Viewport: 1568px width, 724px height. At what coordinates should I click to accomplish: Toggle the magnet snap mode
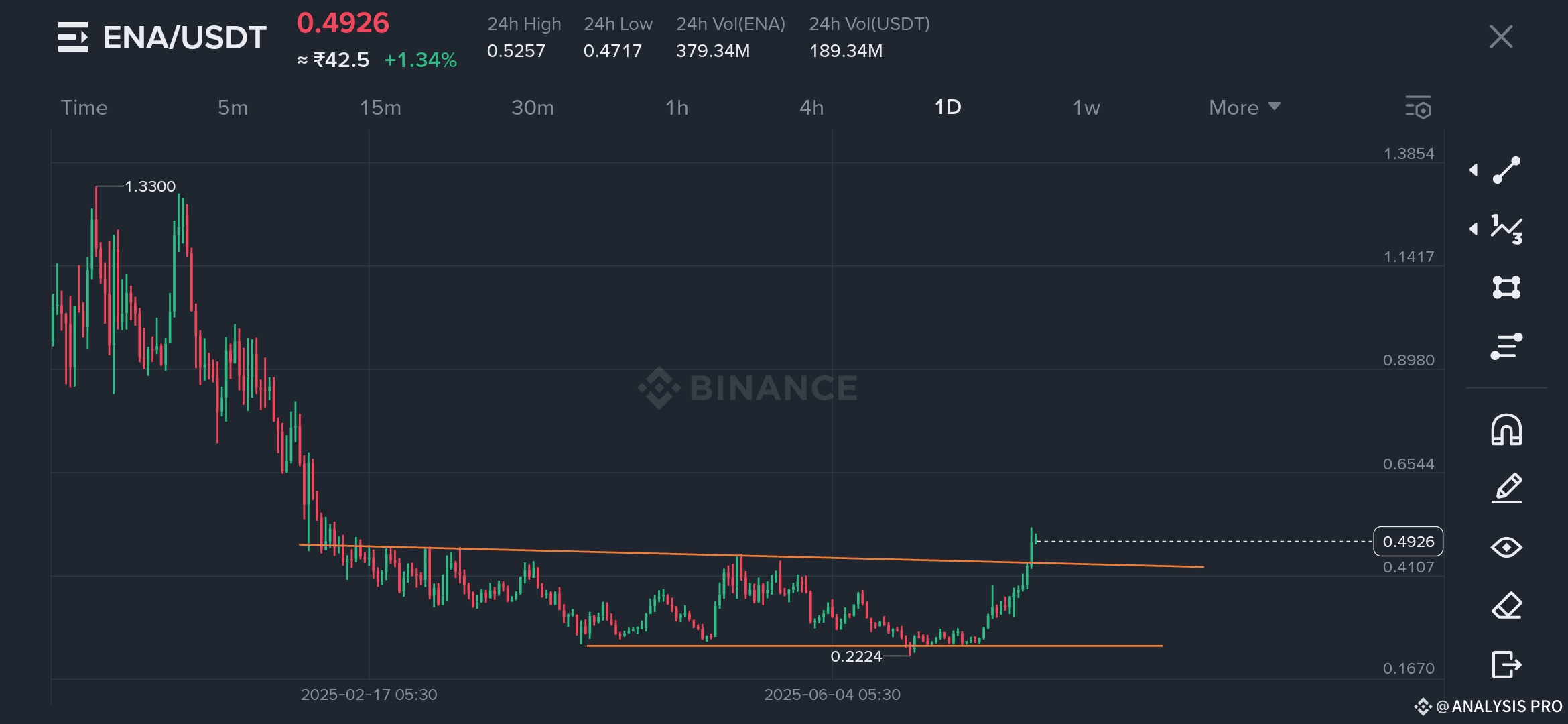[1506, 430]
